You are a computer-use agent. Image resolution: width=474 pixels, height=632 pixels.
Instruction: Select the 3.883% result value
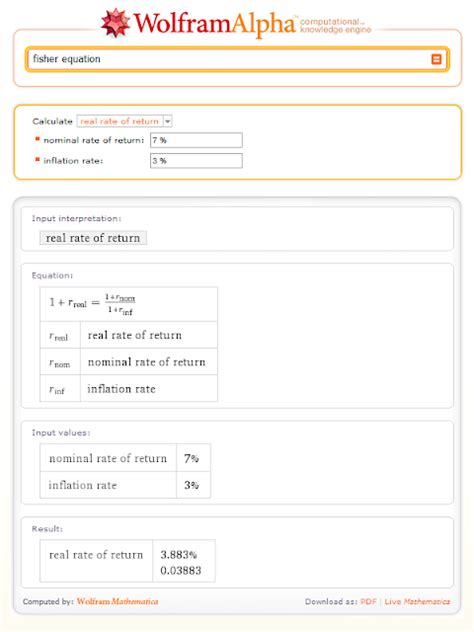tap(179, 555)
